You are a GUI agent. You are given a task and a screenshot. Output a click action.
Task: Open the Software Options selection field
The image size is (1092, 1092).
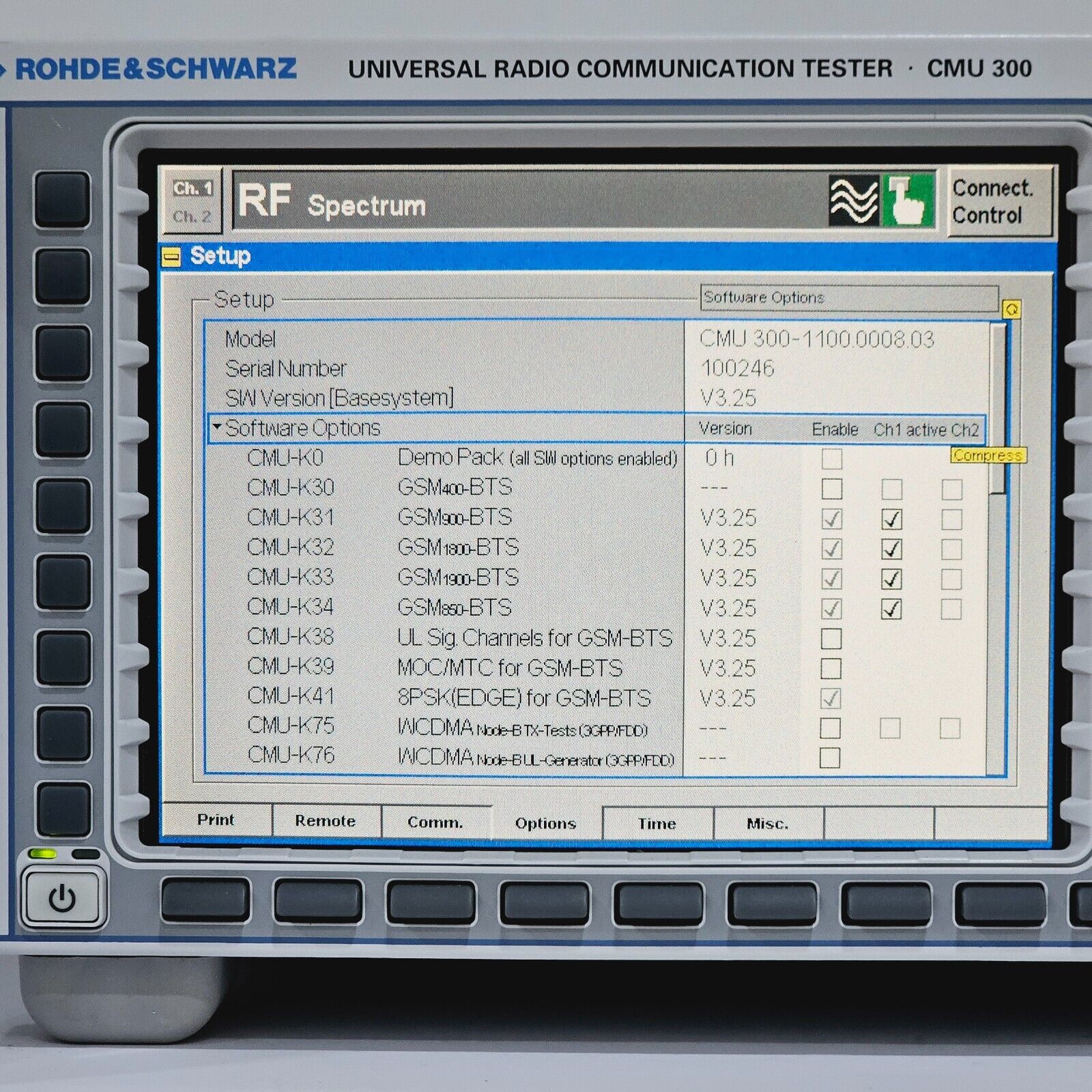[846, 298]
